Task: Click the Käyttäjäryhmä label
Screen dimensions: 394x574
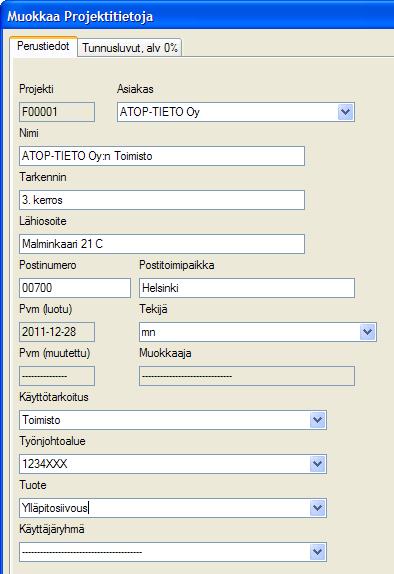Action: [x=52, y=529]
